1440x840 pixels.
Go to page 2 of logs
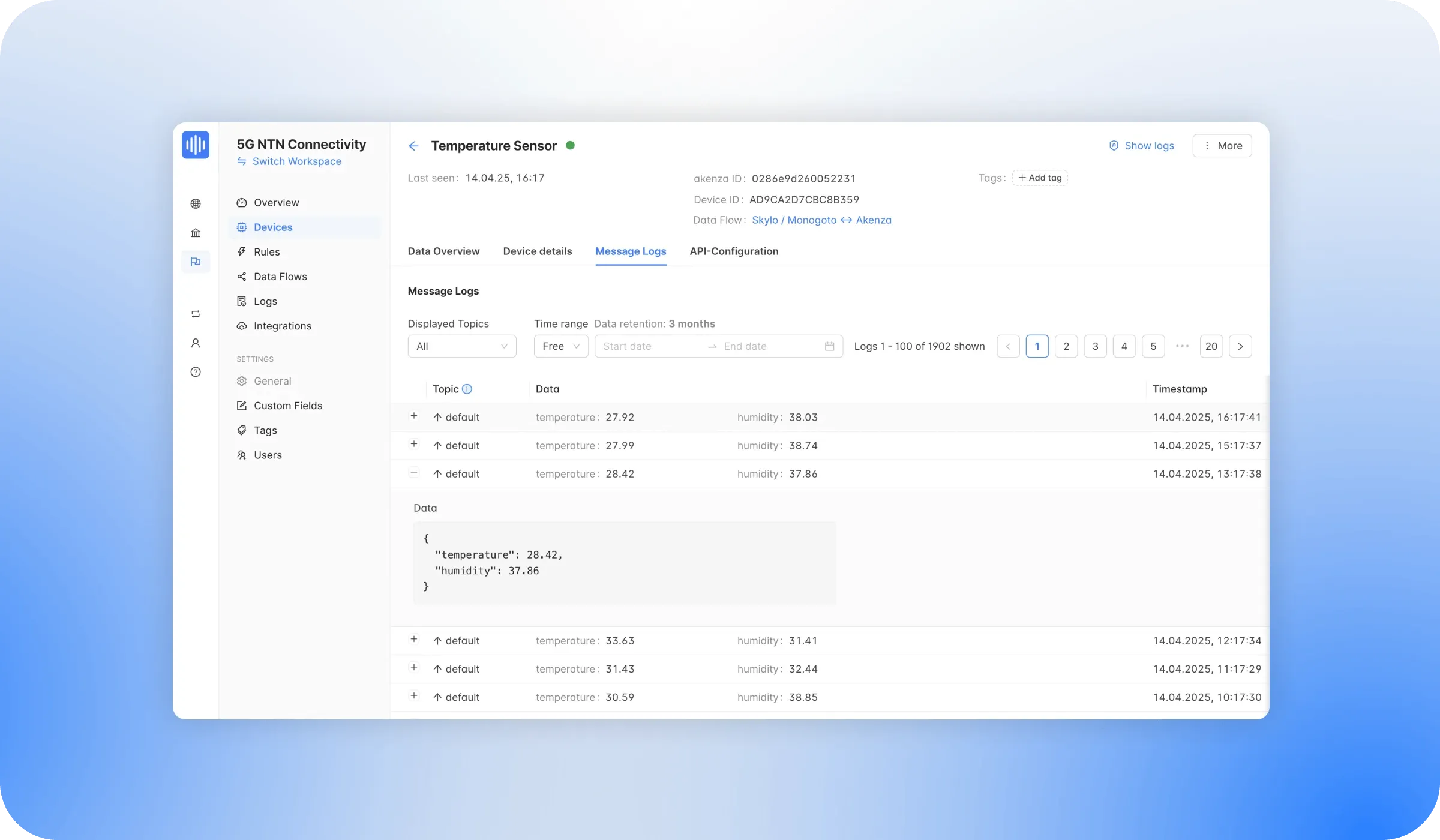pyautogui.click(x=1066, y=346)
